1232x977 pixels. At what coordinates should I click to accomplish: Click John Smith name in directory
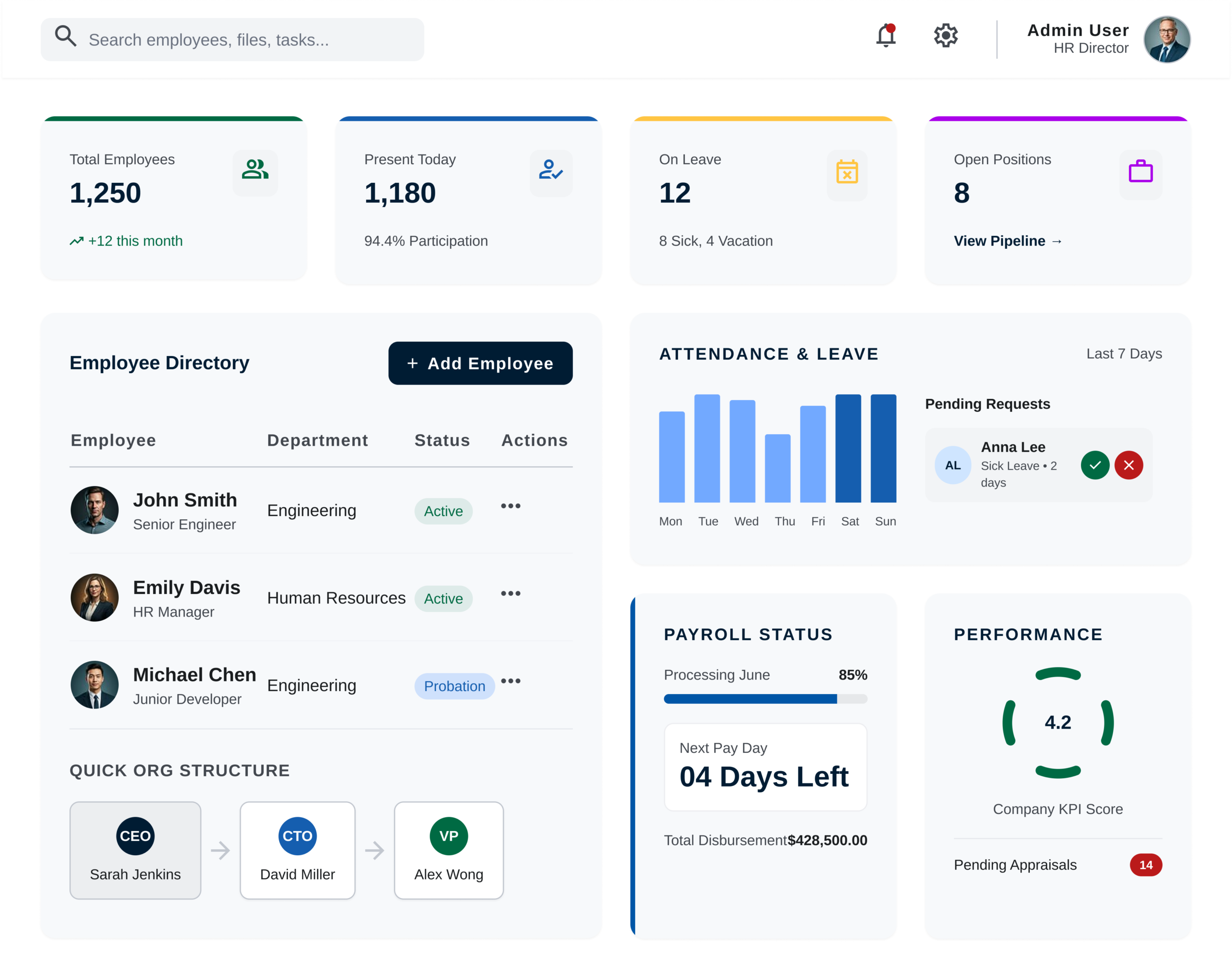tap(185, 500)
